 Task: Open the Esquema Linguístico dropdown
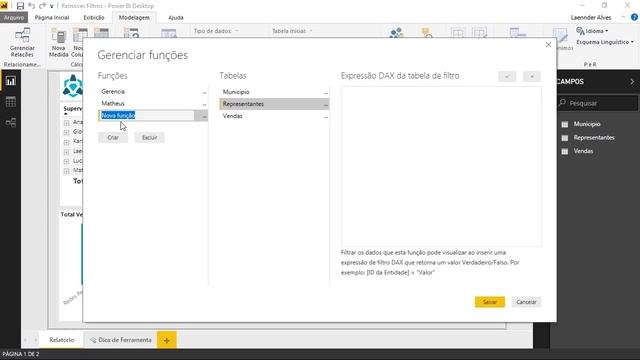tap(605, 42)
